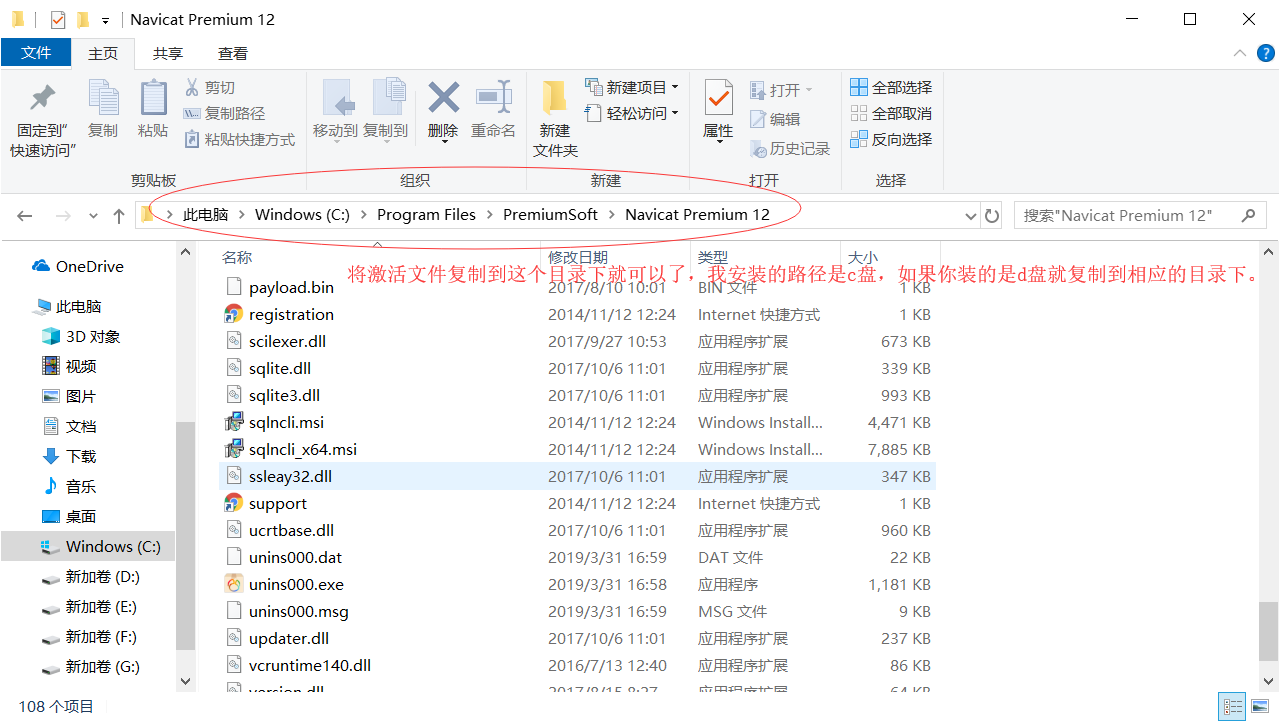Expand recent locations dropdown arrow

coord(94,215)
